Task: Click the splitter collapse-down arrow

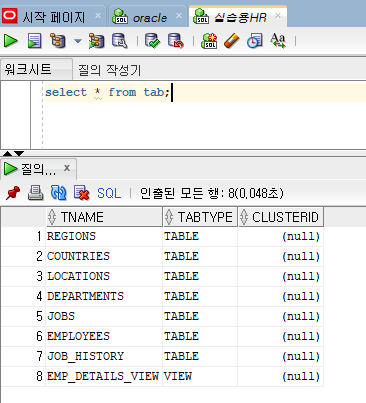Action: click(x=19, y=154)
